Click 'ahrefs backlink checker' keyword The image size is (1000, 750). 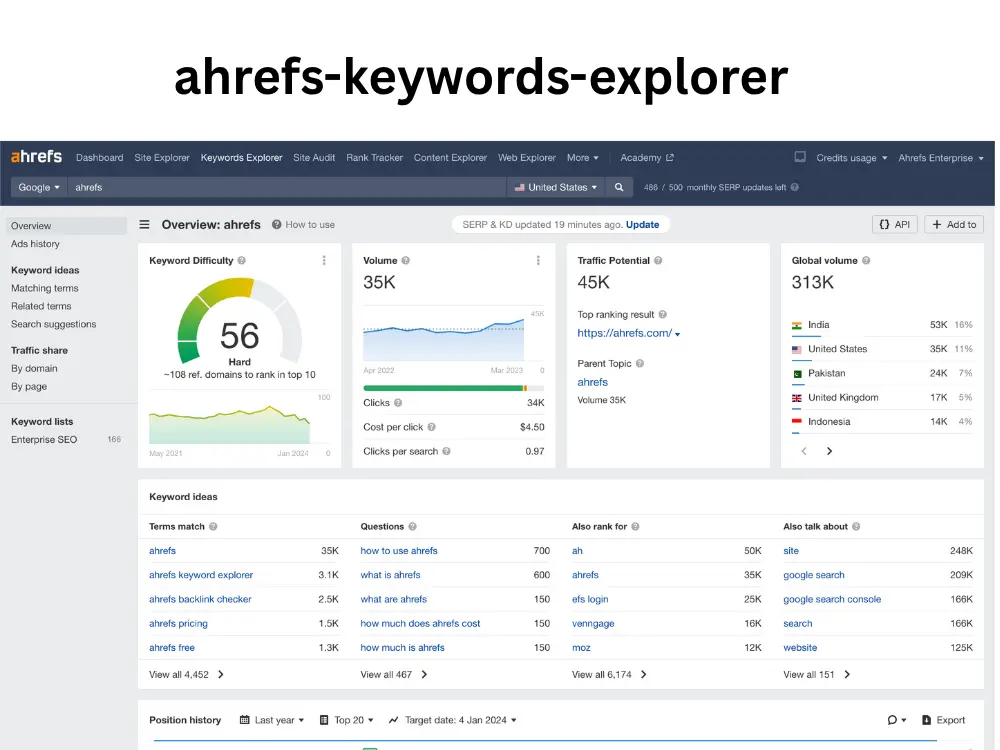tap(200, 599)
